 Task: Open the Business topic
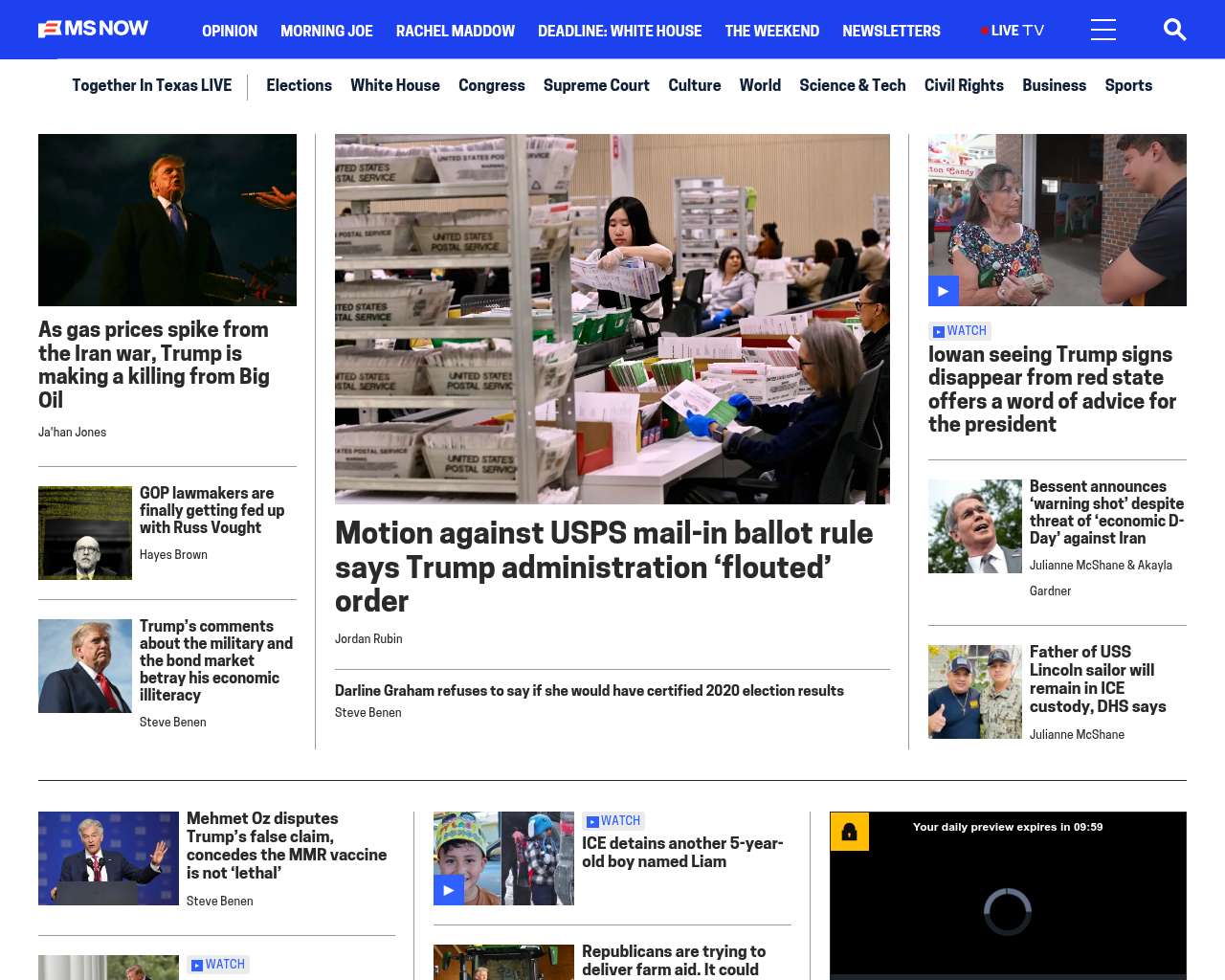tap(1054, 85)
